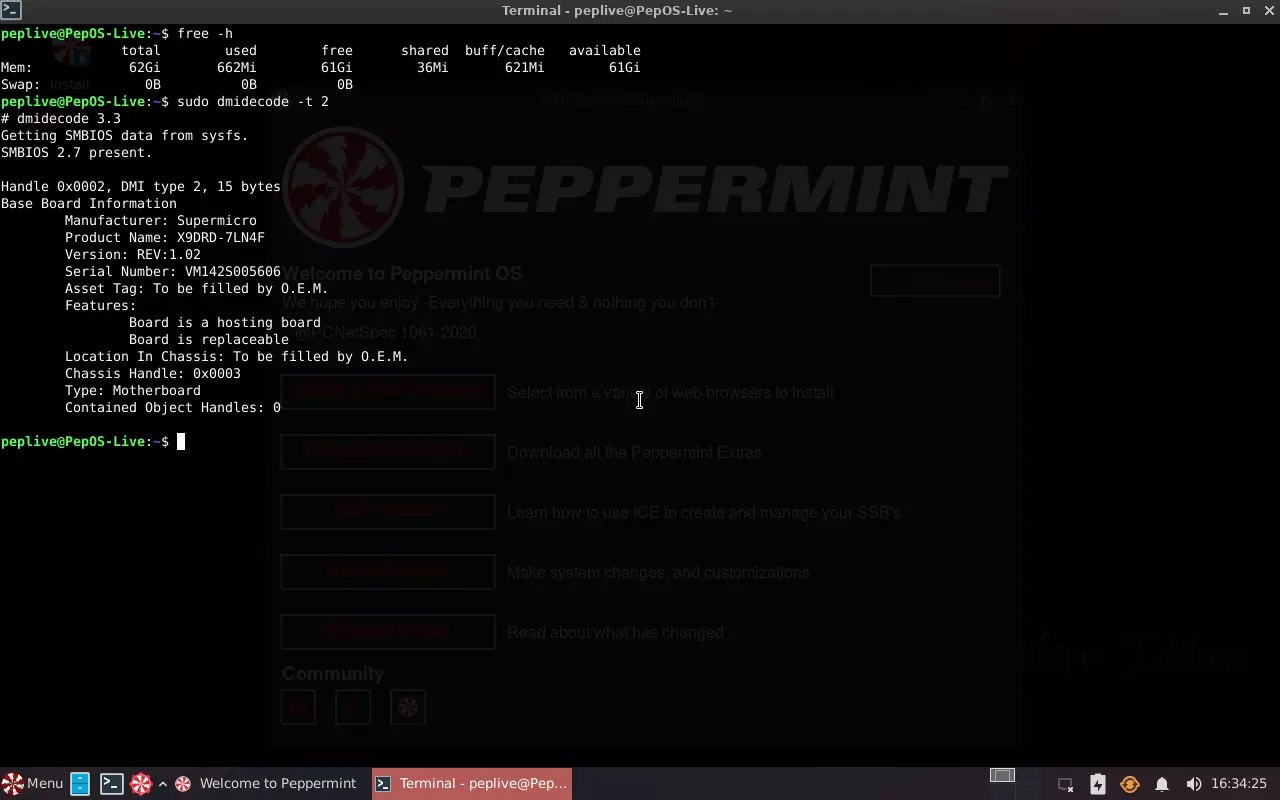
Task: Click the 'SMBIOS 2.7 present.' line
Action: point(77,152)
